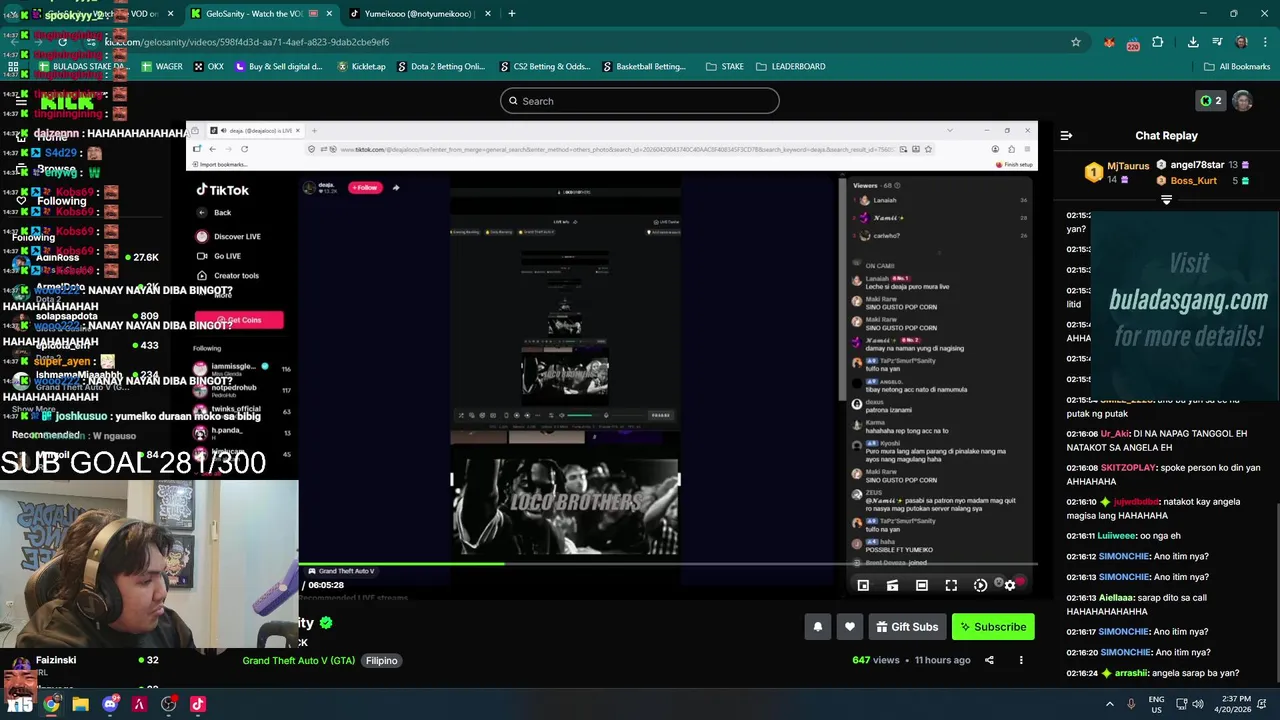Open the Basketball Betting bookmark
1280x720 pixels.
tap(644, 67)
